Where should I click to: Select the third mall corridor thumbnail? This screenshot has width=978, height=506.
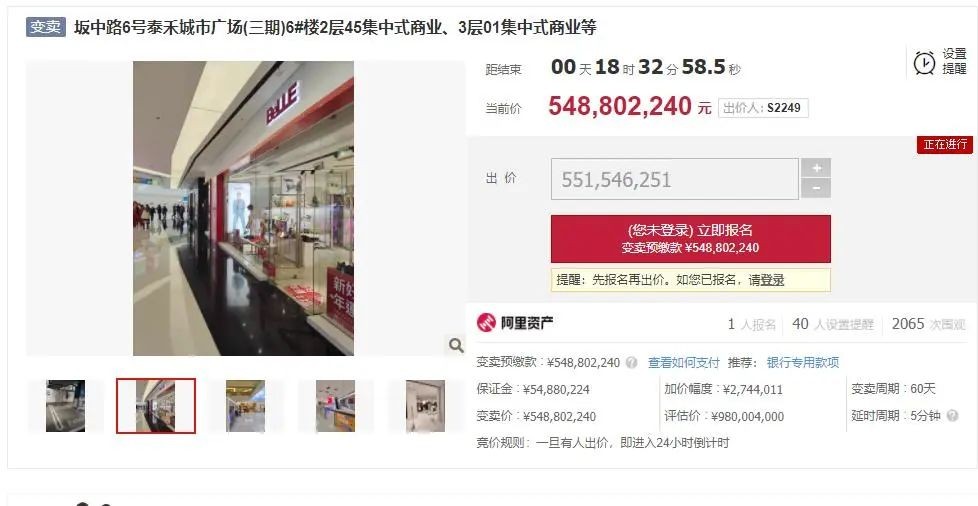click(x=245, y=406)
